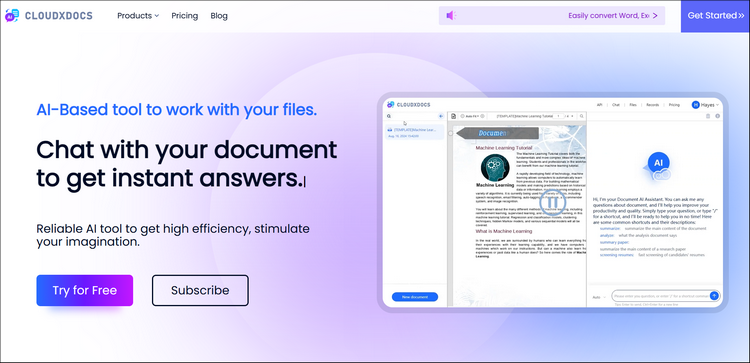Click the Subscribe button

[x=200, y=290]
